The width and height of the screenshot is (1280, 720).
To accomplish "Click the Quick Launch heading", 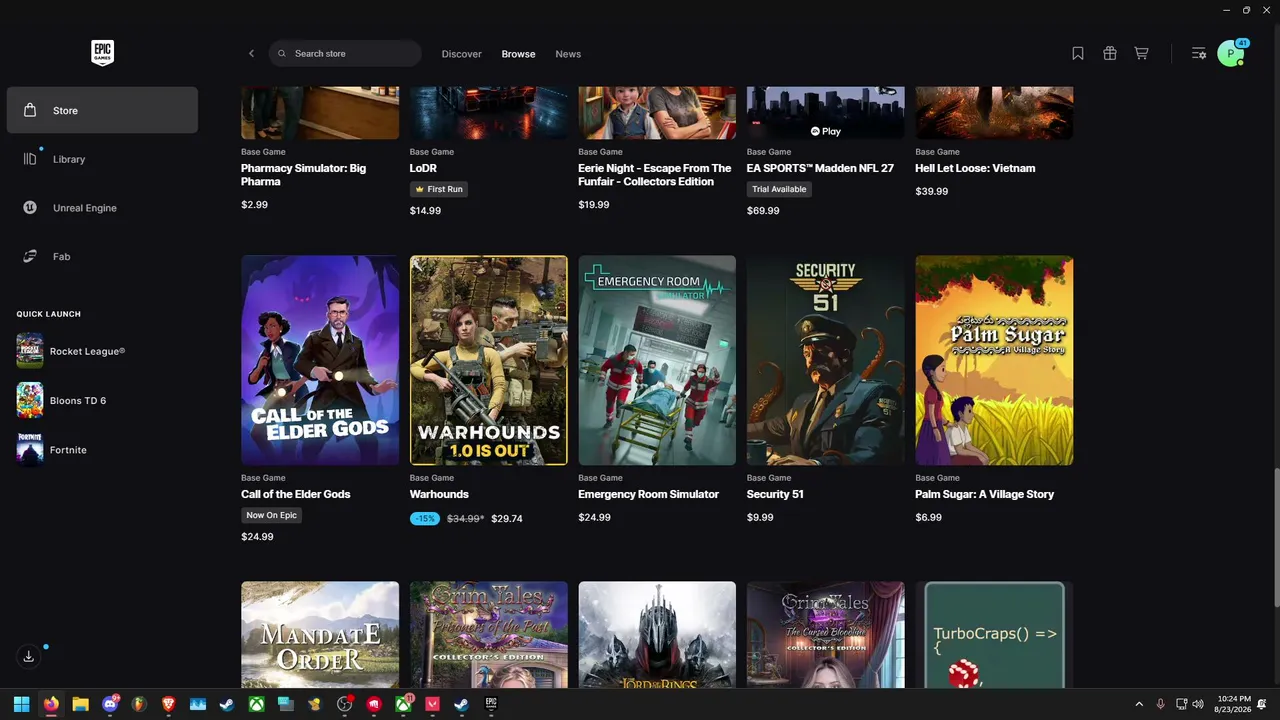I will (48, 314).
